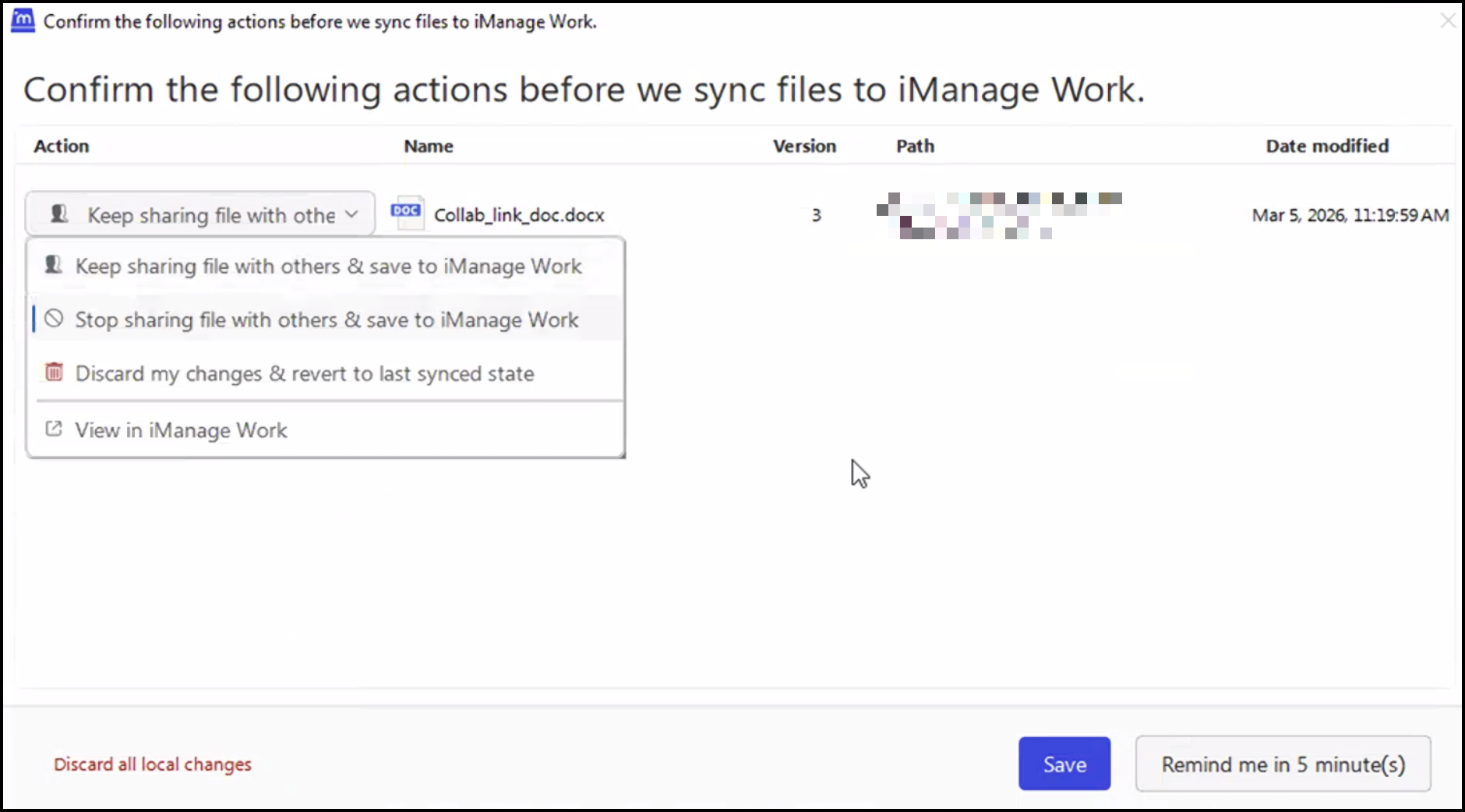
Task: Click Remind me in 5 minute(s) button
Action: [x=1283, y=764]
